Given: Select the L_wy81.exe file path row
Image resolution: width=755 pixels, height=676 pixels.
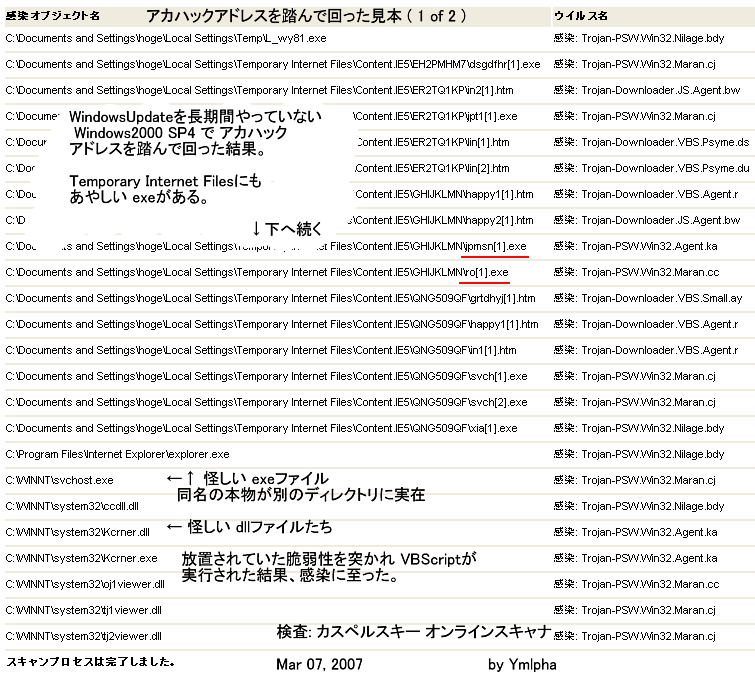Looking at the screenshot, I should (x=166, y=39).
